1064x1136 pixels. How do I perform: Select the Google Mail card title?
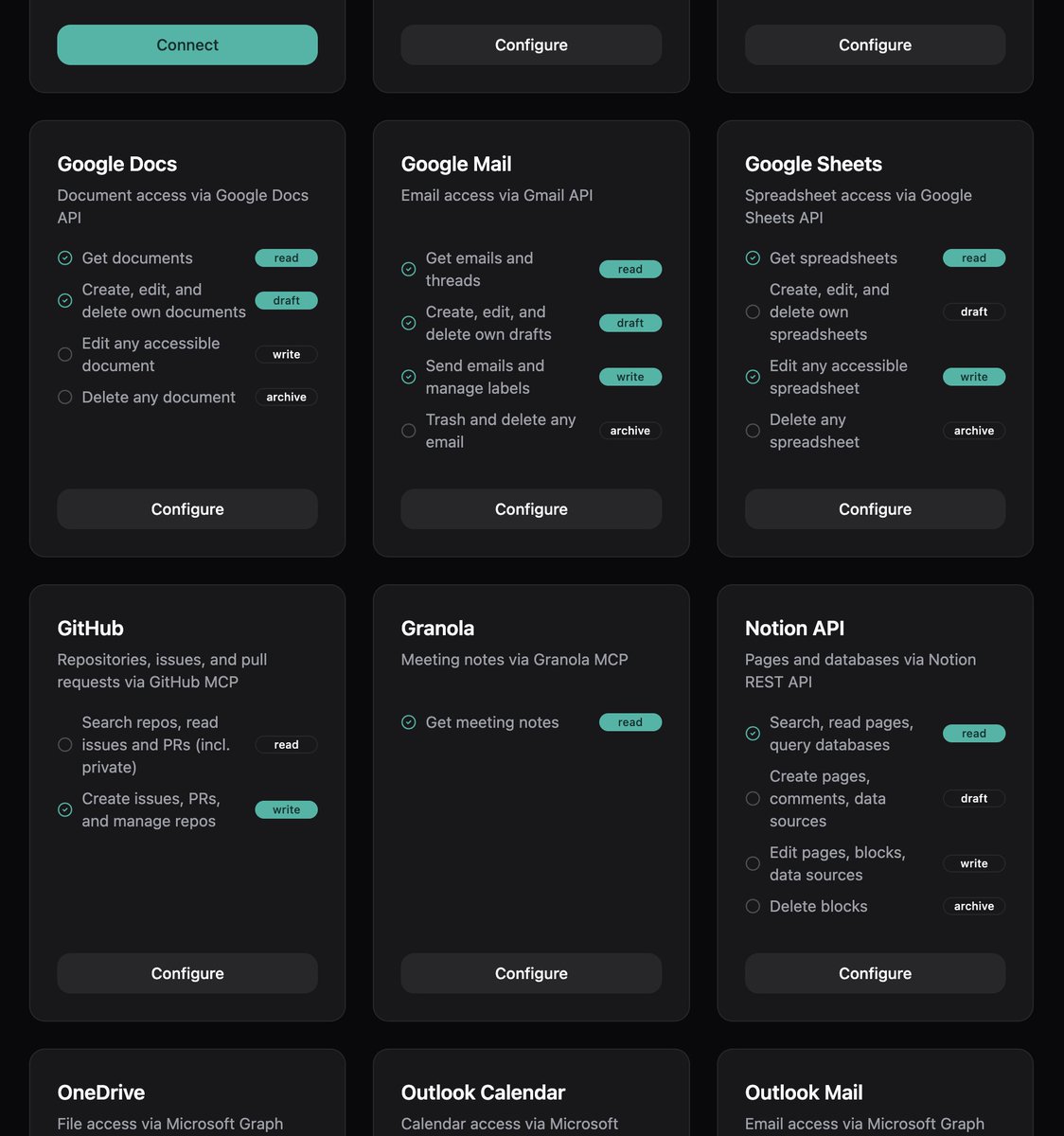click(x=456, y=165)
